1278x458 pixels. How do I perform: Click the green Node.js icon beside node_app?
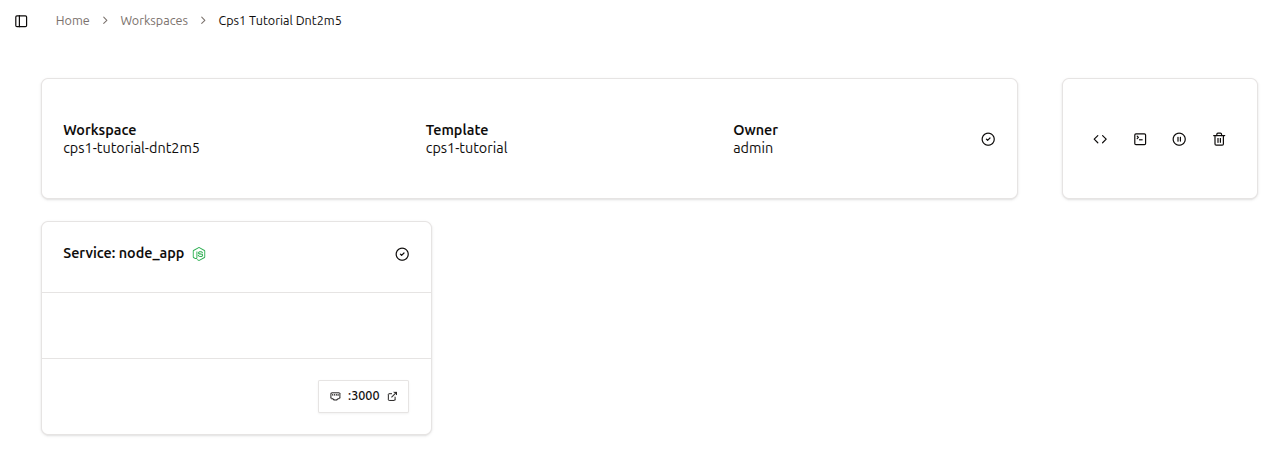(199, 254)
